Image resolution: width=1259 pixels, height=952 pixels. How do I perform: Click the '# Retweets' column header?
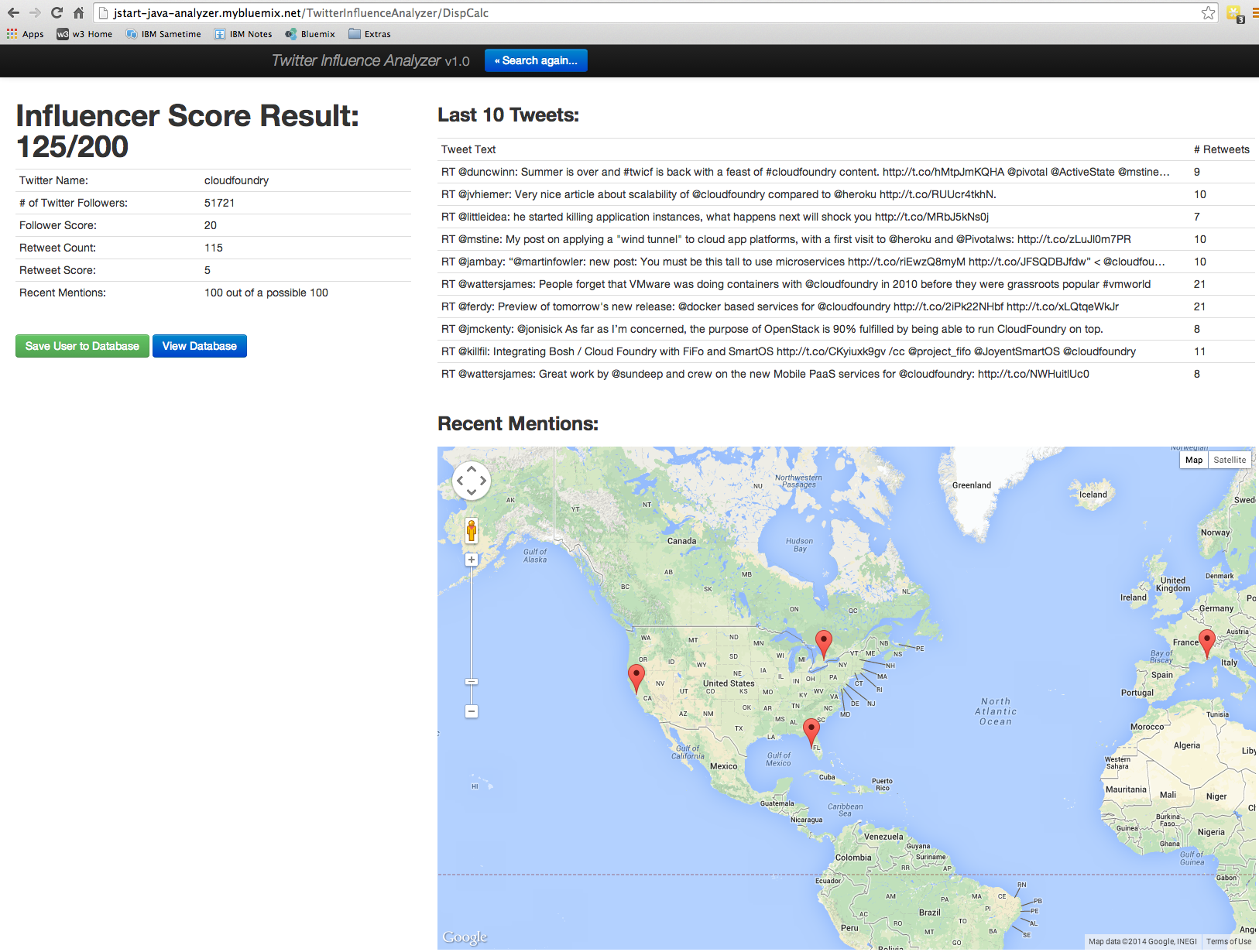1221,149
